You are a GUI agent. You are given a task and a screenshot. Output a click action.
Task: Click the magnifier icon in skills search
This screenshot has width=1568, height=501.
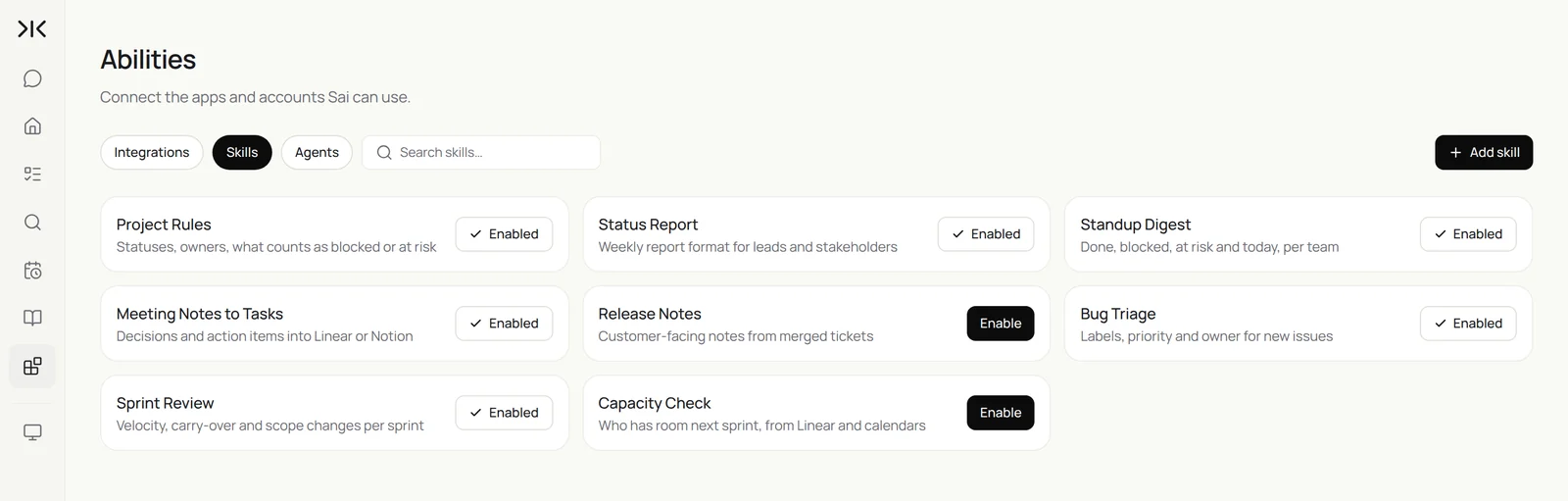pos(384,153)
